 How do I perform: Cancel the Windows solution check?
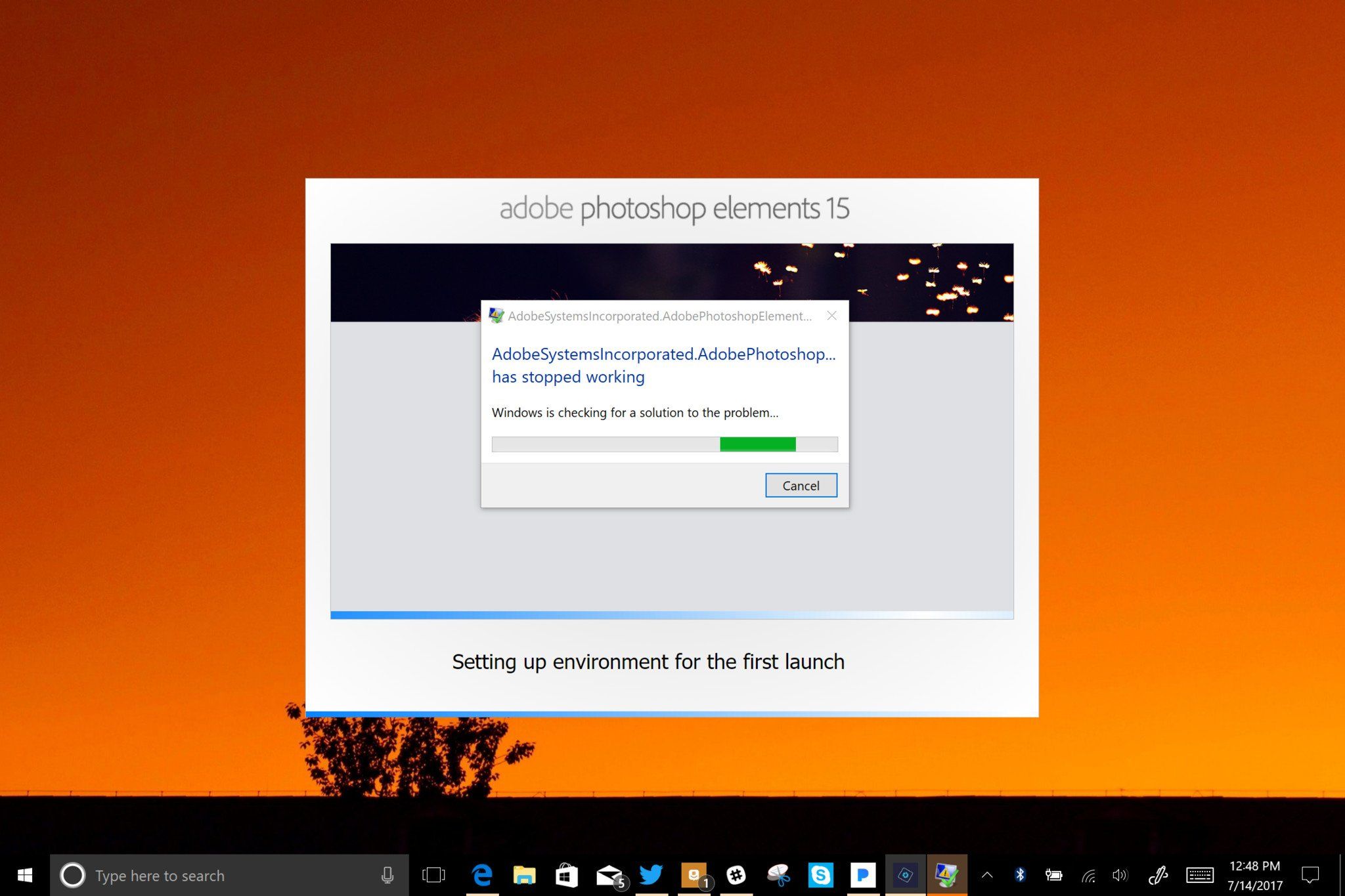[x=801, y=486]
